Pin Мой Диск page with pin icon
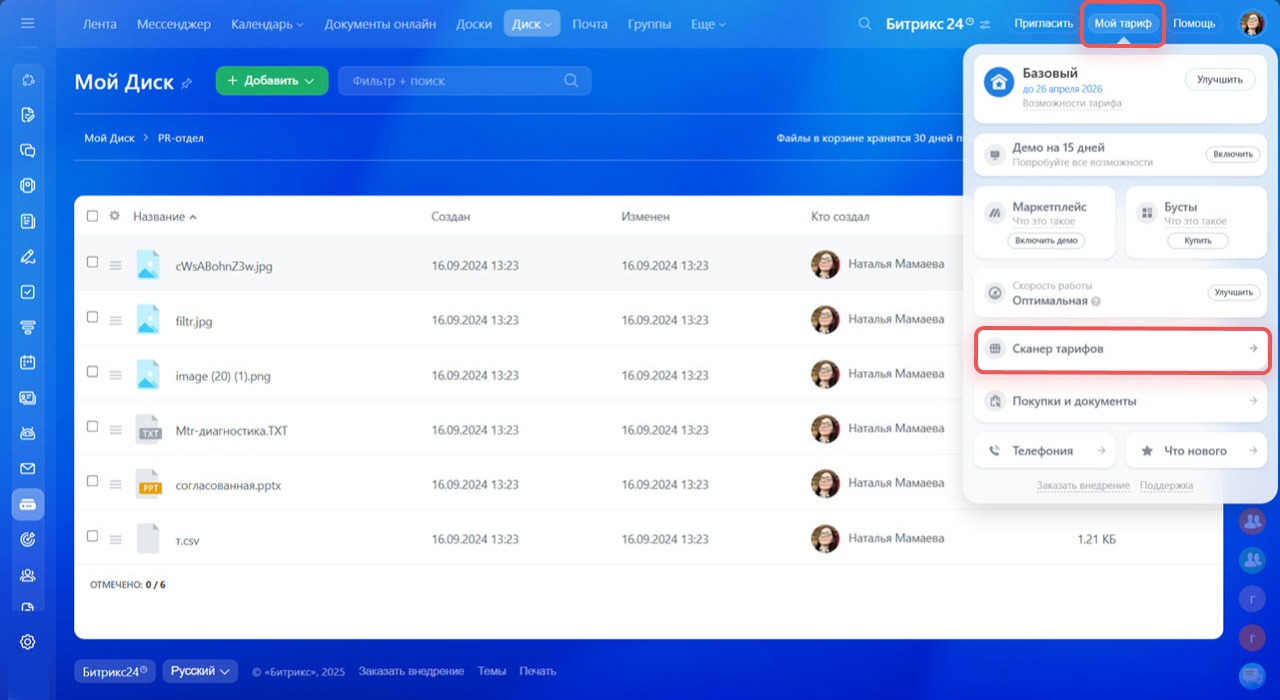1280x700 pixels. click(186, 83)
